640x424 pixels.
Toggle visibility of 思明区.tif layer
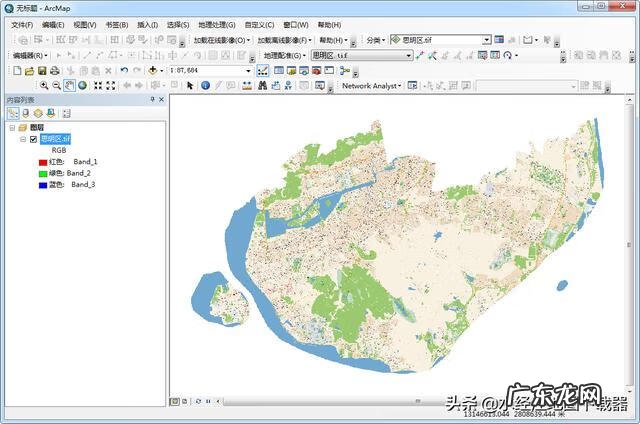[x=33, y=139]
